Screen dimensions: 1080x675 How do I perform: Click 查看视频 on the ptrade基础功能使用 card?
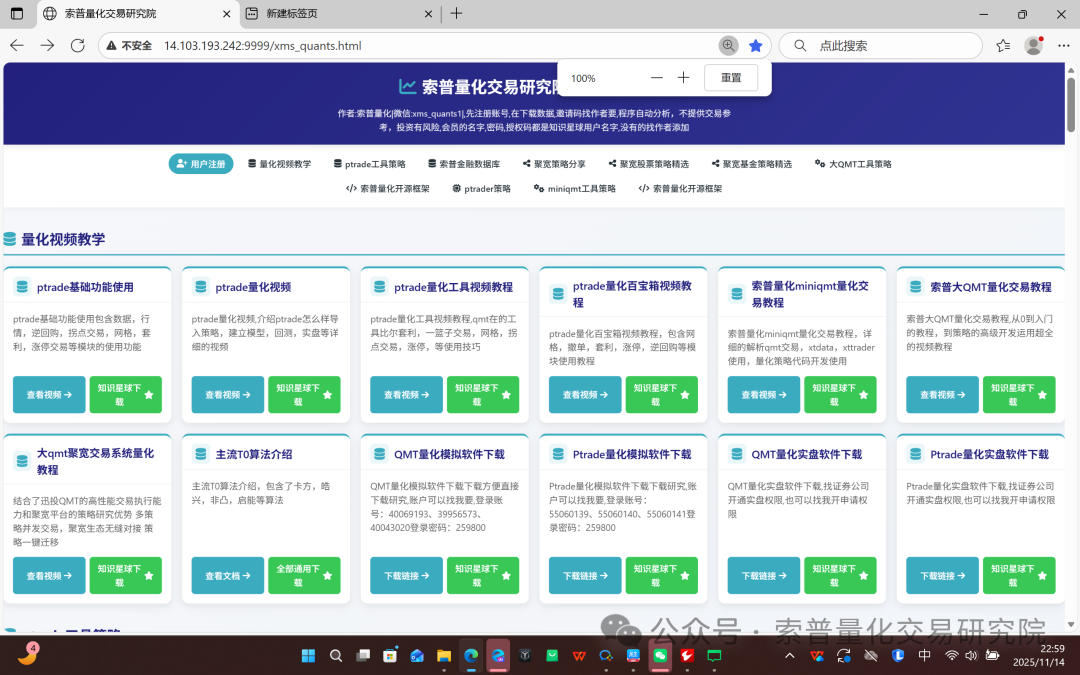click(47, 395)
